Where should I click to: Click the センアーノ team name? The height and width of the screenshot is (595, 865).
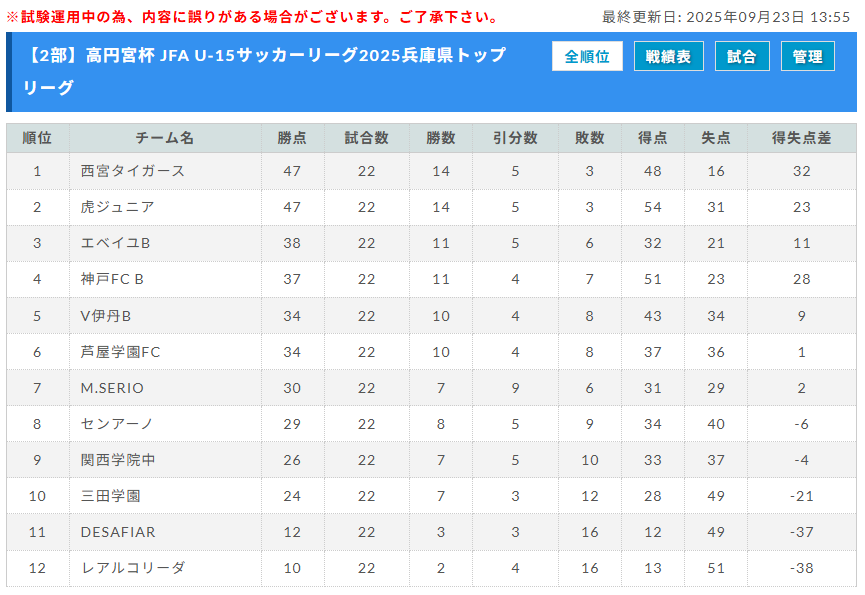point(117,424)
